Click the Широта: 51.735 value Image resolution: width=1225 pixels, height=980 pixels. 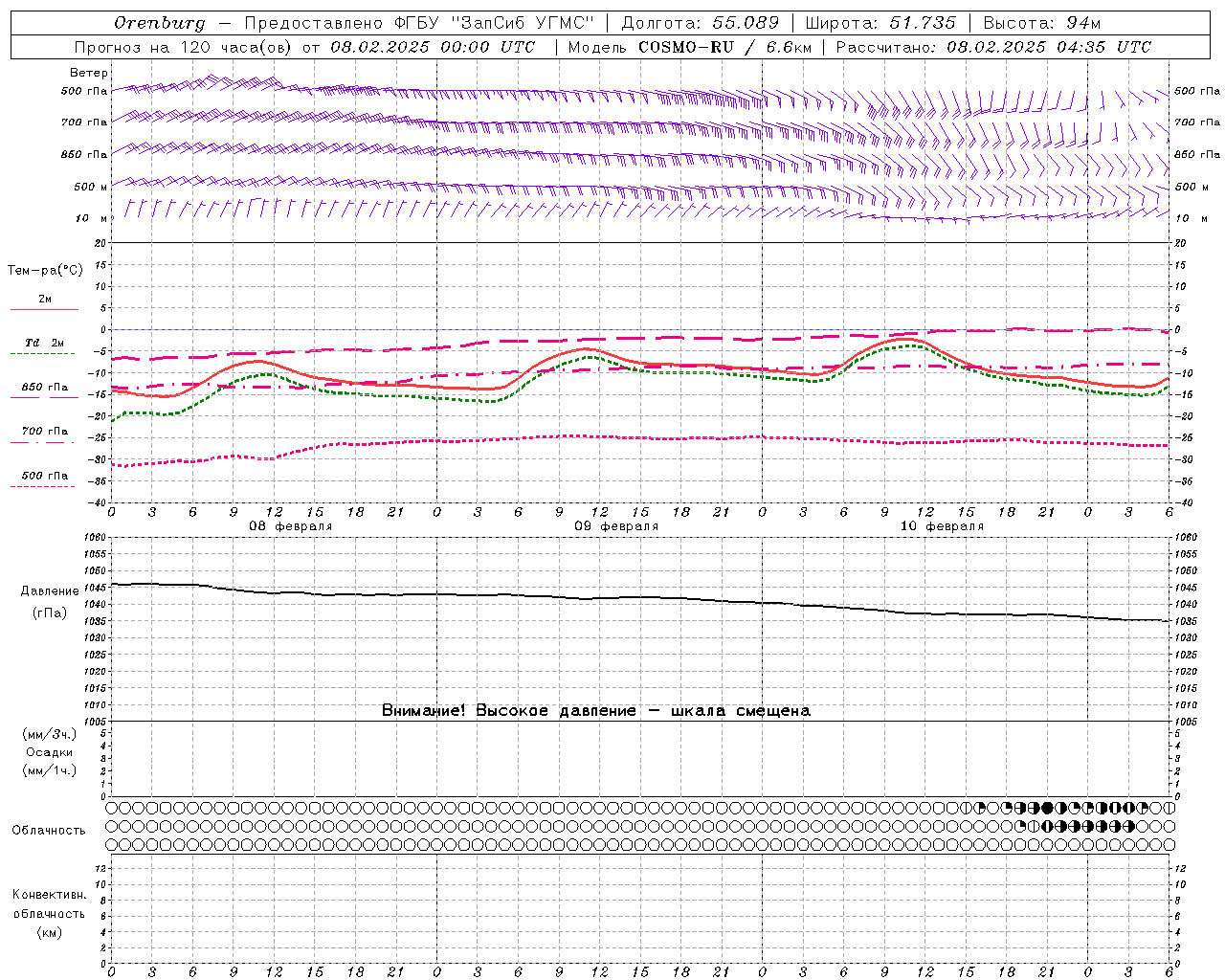(x=880, y=23)
